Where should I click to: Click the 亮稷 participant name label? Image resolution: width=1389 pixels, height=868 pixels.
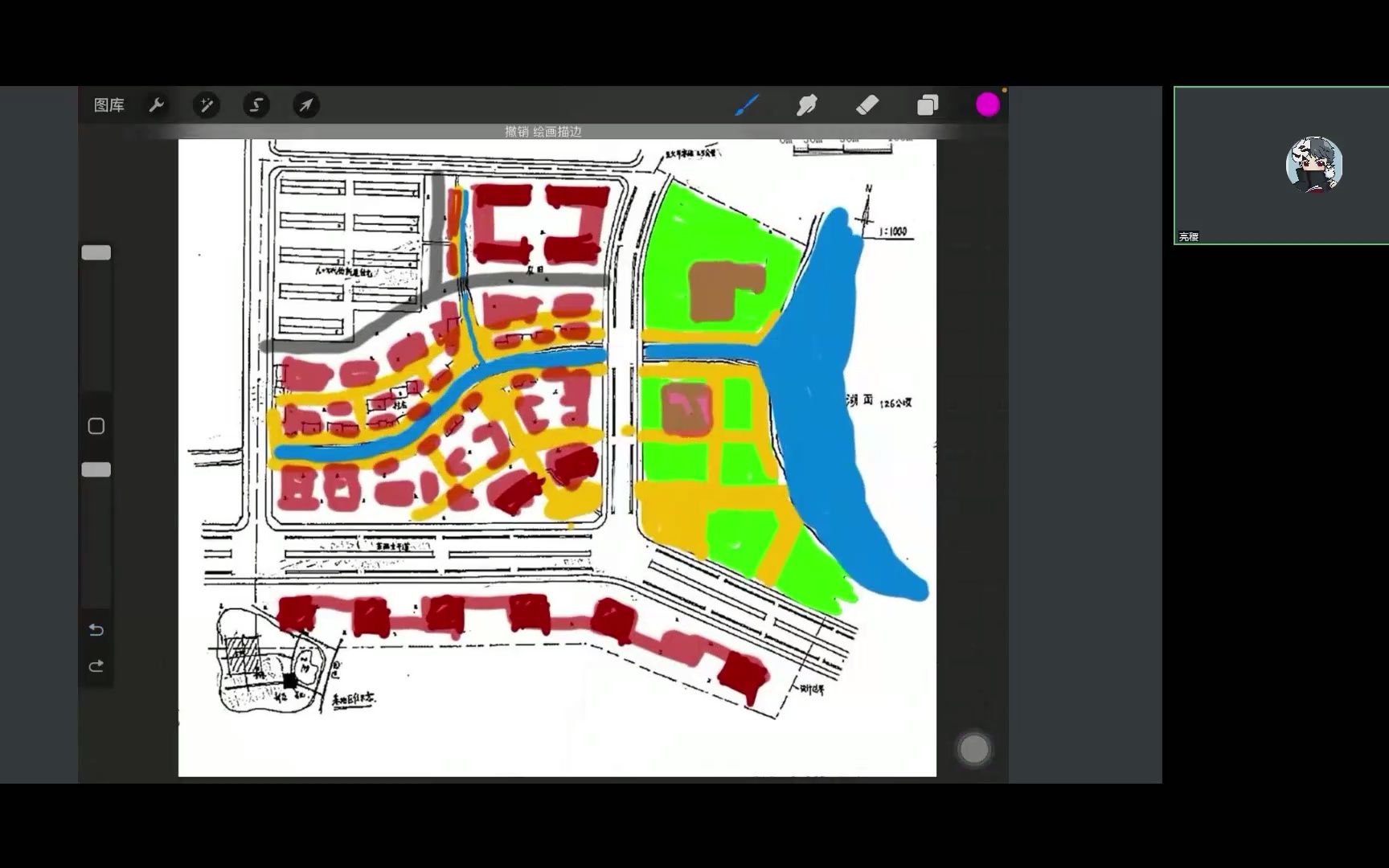(x=1189, y=237)
